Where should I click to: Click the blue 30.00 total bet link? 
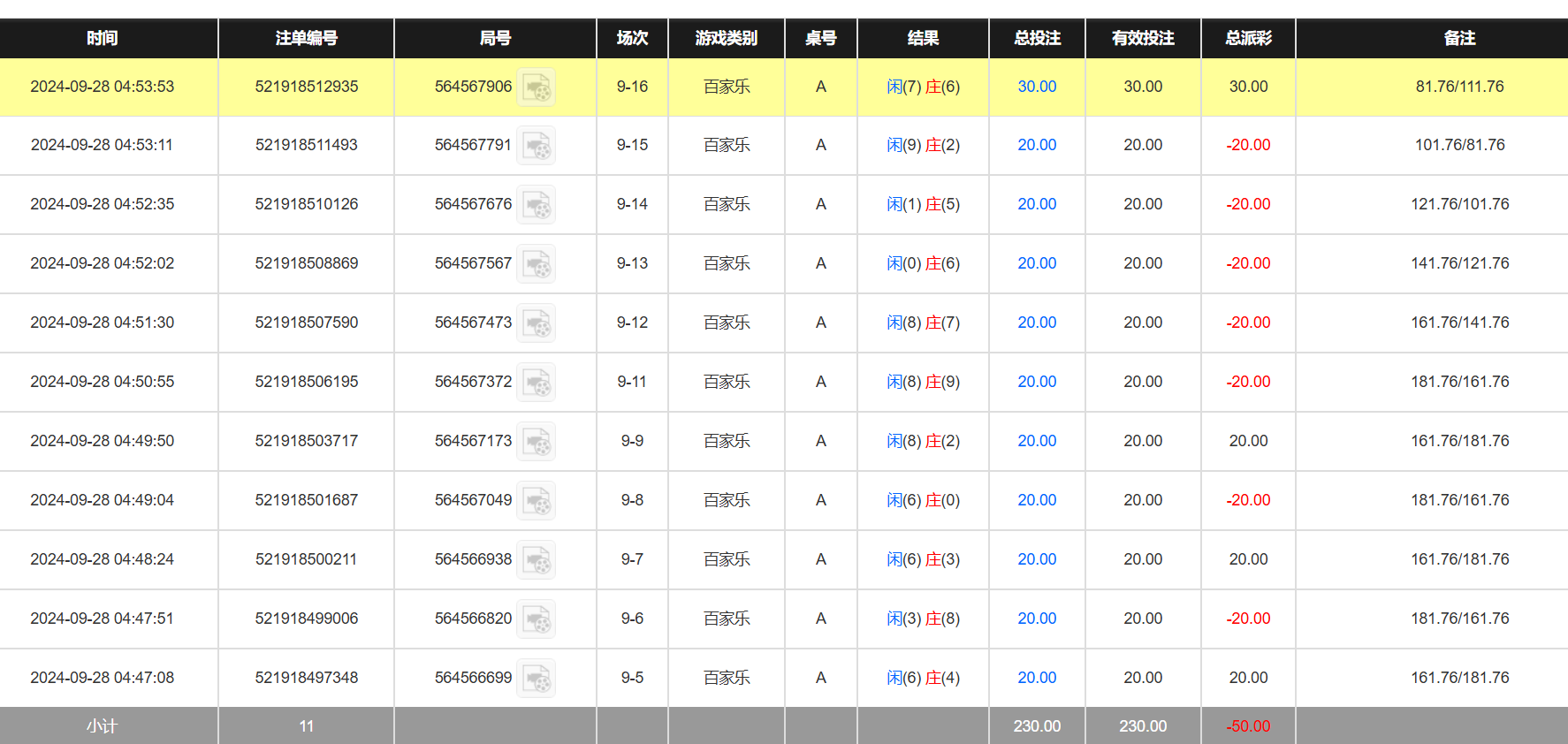point(1037,87)
